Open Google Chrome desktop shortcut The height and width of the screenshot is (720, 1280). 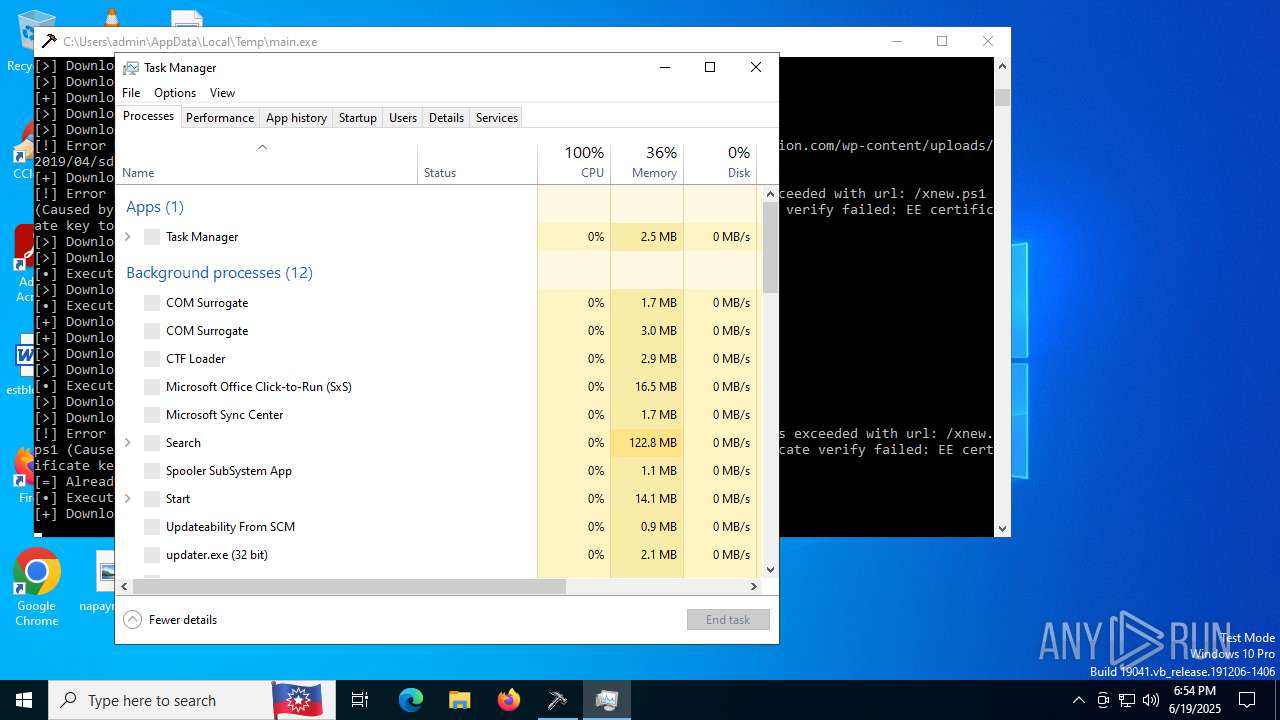click(x=37, y=588)
